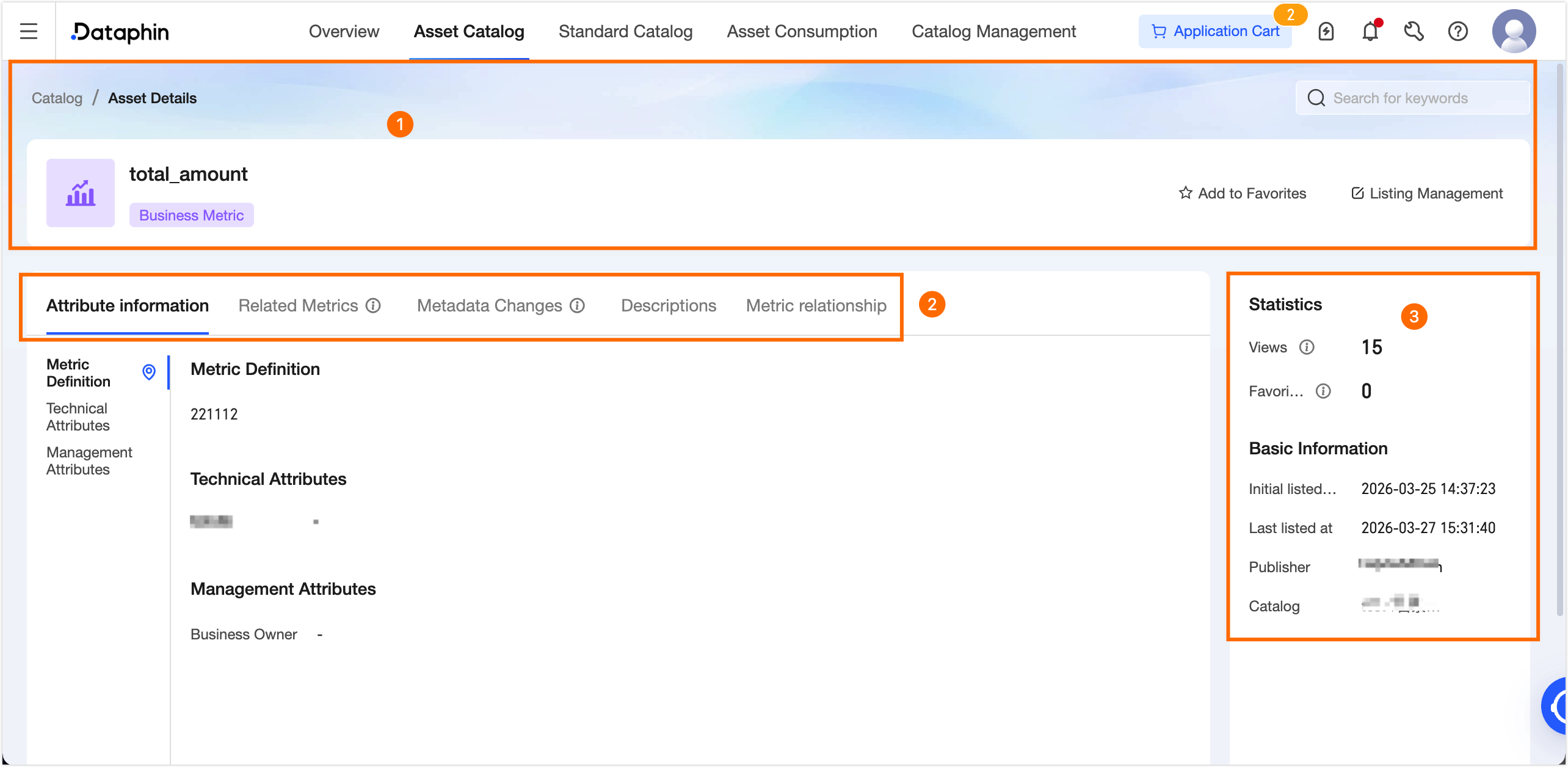This screenshot has width=1568, height=767.
Task: Open the notifications bell
Action: coord(1370,31)
